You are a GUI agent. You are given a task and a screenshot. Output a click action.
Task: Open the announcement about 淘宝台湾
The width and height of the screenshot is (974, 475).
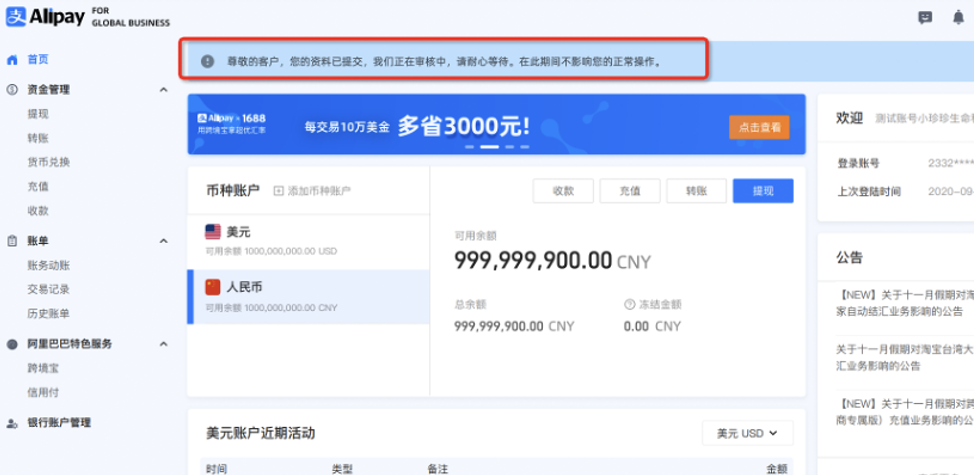[904, 358]
